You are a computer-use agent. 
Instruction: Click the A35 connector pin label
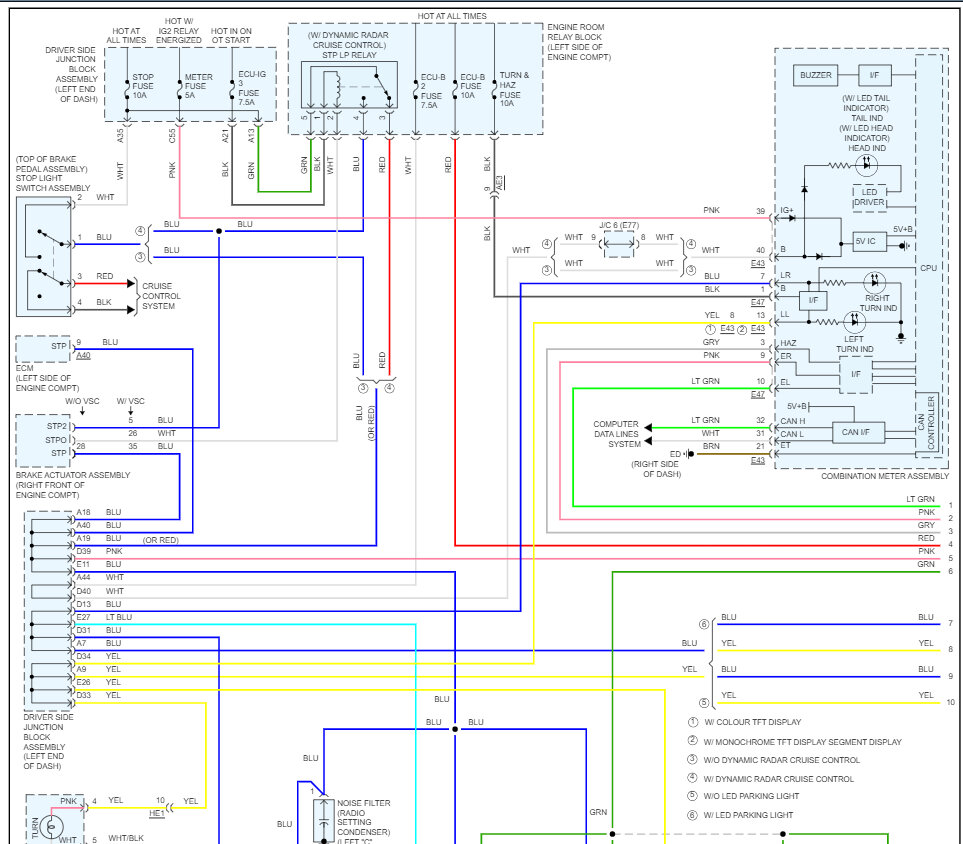(120, 135)
